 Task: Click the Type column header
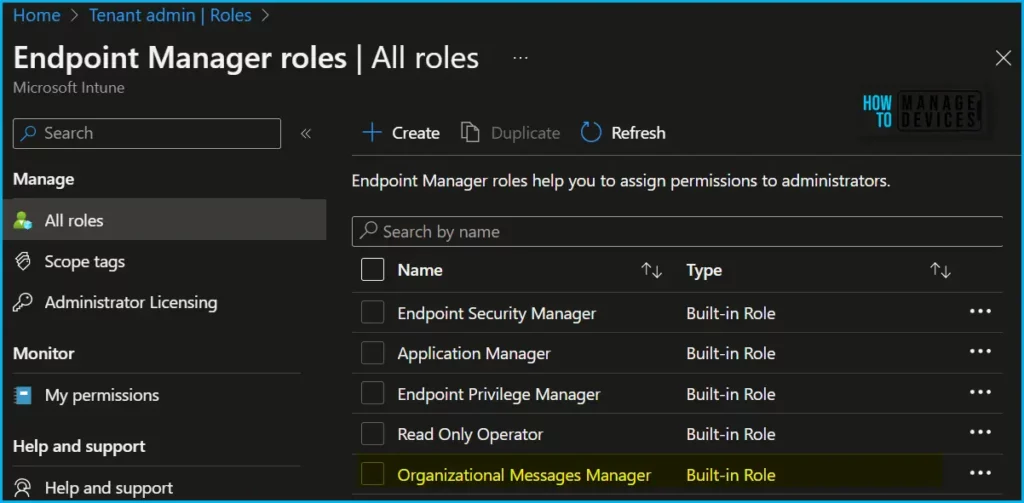pos(704,270)
